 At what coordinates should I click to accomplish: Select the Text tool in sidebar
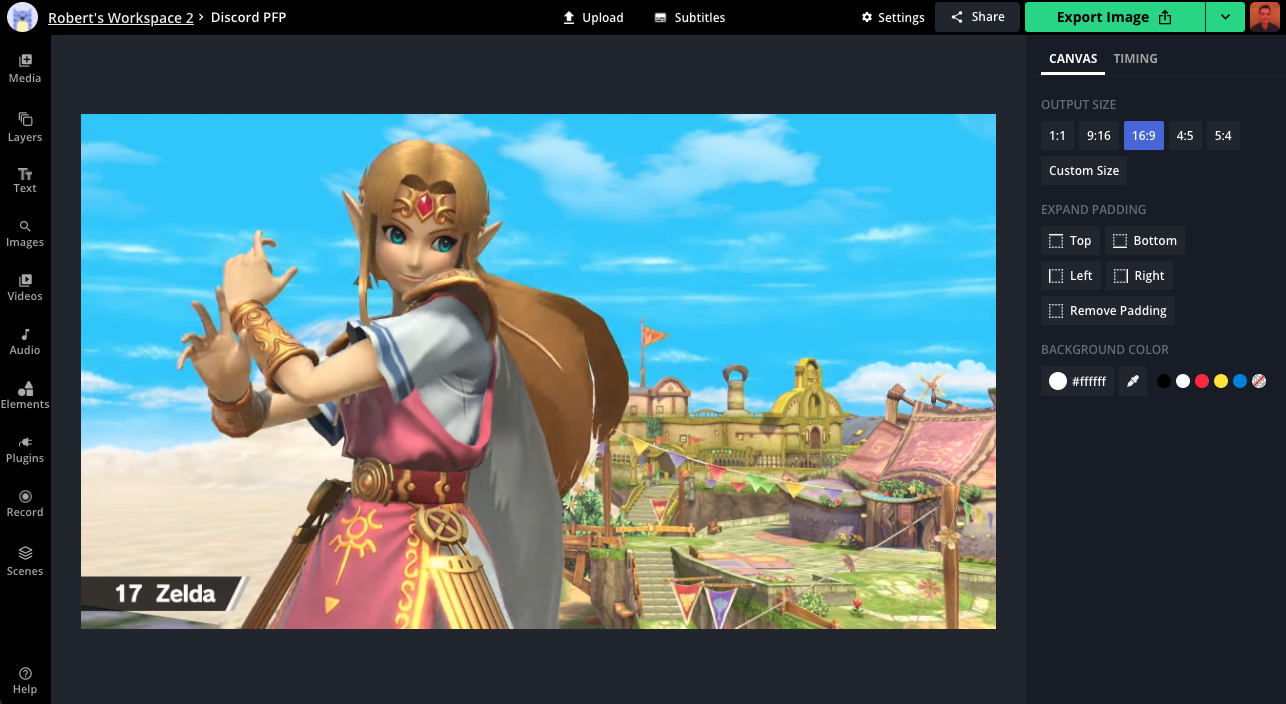25,180
